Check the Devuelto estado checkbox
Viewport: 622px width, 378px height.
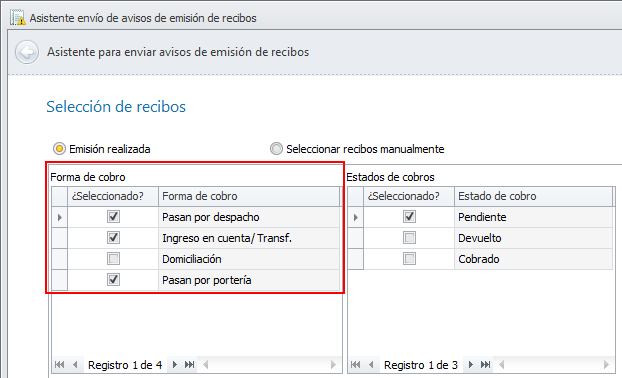pos(409,238)
